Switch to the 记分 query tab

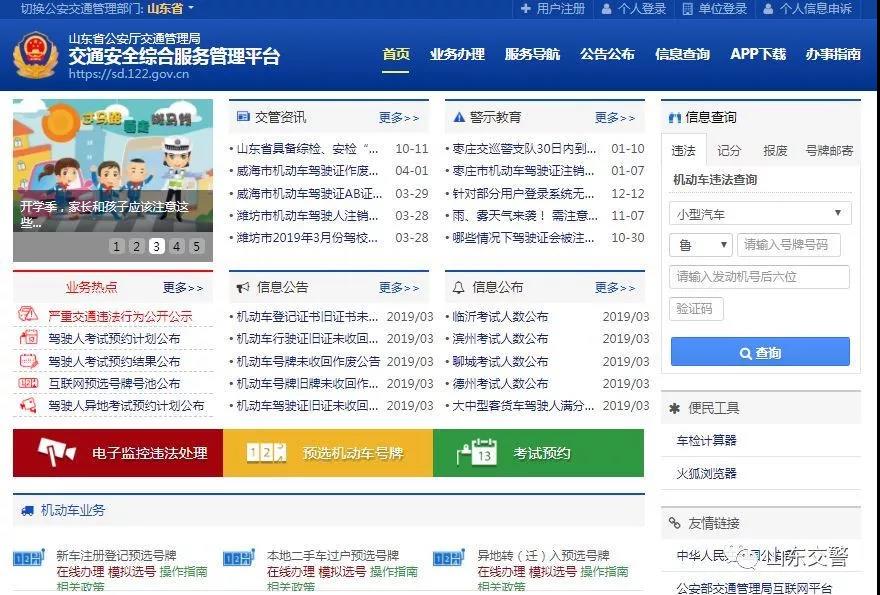[729, 150]
